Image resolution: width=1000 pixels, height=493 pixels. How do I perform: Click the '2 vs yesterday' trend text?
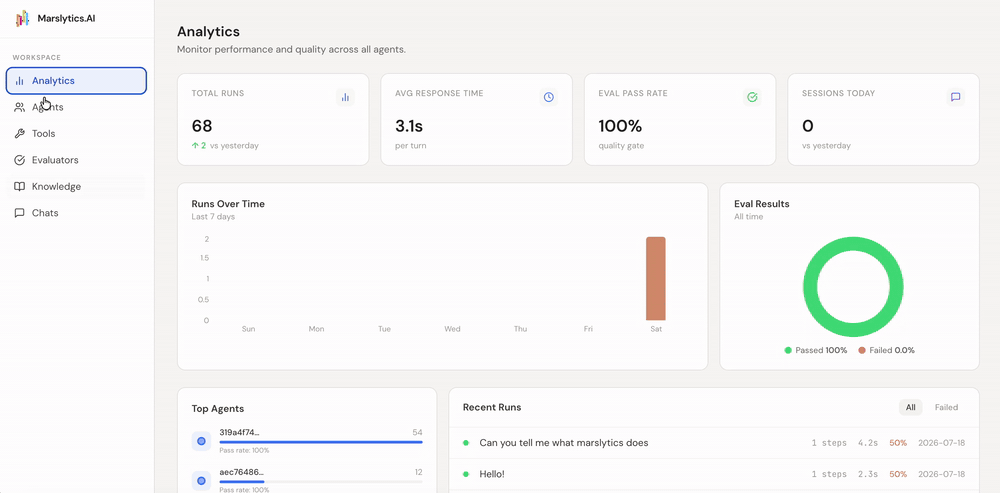point(225,145)
